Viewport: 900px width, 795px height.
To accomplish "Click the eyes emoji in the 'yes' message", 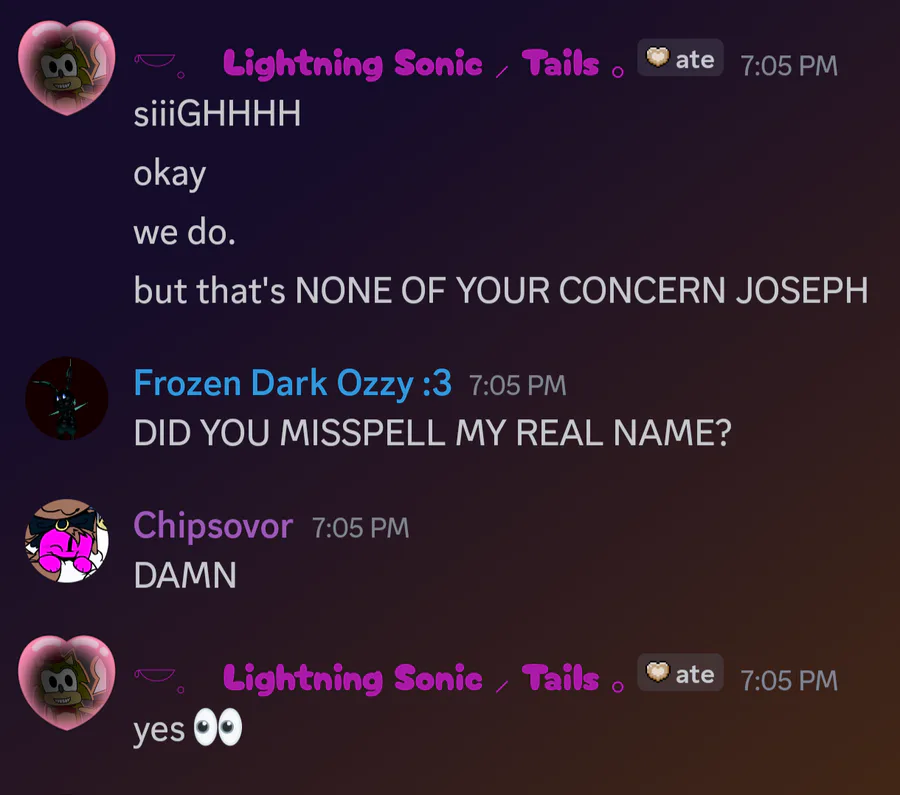I will tap(218, 727).
